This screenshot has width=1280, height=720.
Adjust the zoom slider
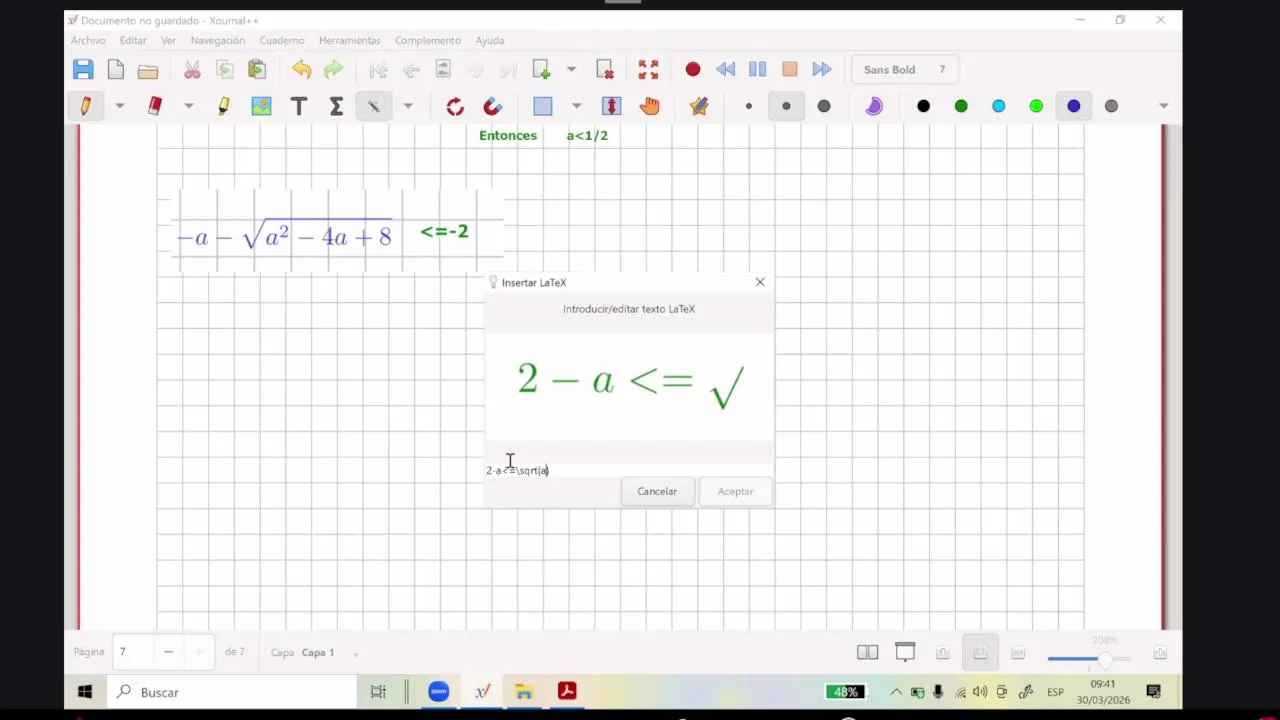(1088, 658)
